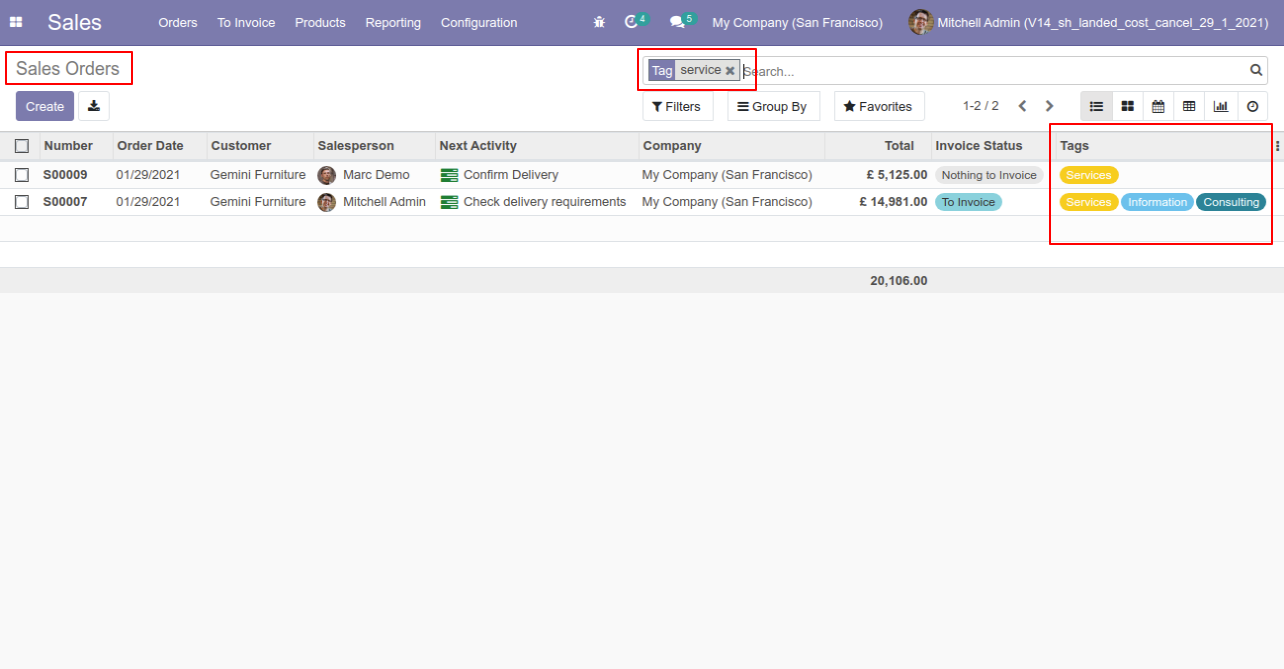Switch to pivot table view
Viewport: 1284px width, 669px height.
(1189, 106)
